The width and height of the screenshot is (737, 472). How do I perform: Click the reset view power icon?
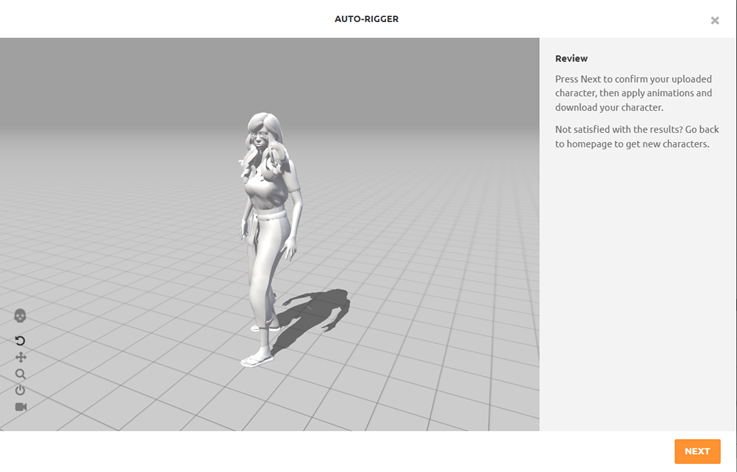pyautogui.click(x=20, y=390)
